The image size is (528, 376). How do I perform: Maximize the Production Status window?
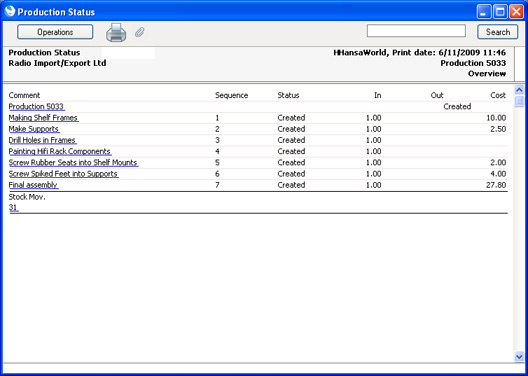coord(500,12)
